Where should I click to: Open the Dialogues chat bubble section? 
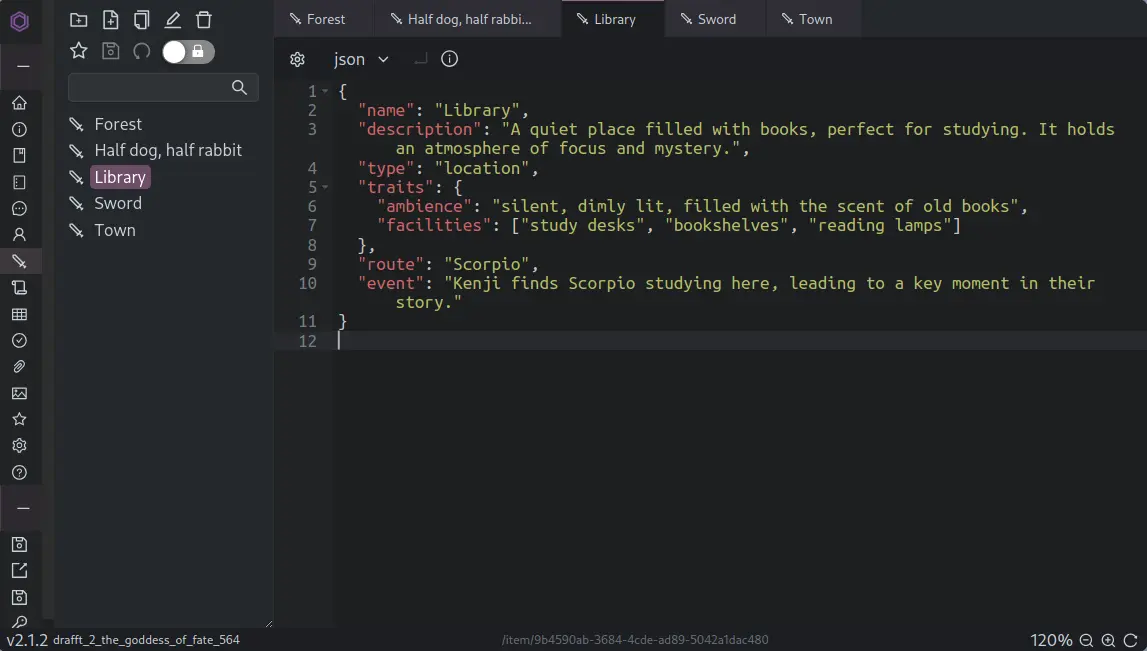[x=20, y=208]
